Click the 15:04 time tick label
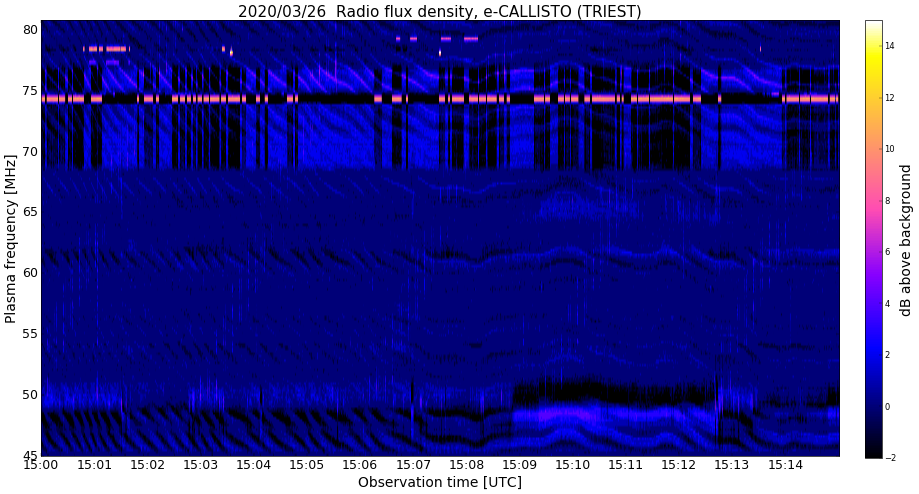Screen dimensions: 919x494 tap(254, 465)
